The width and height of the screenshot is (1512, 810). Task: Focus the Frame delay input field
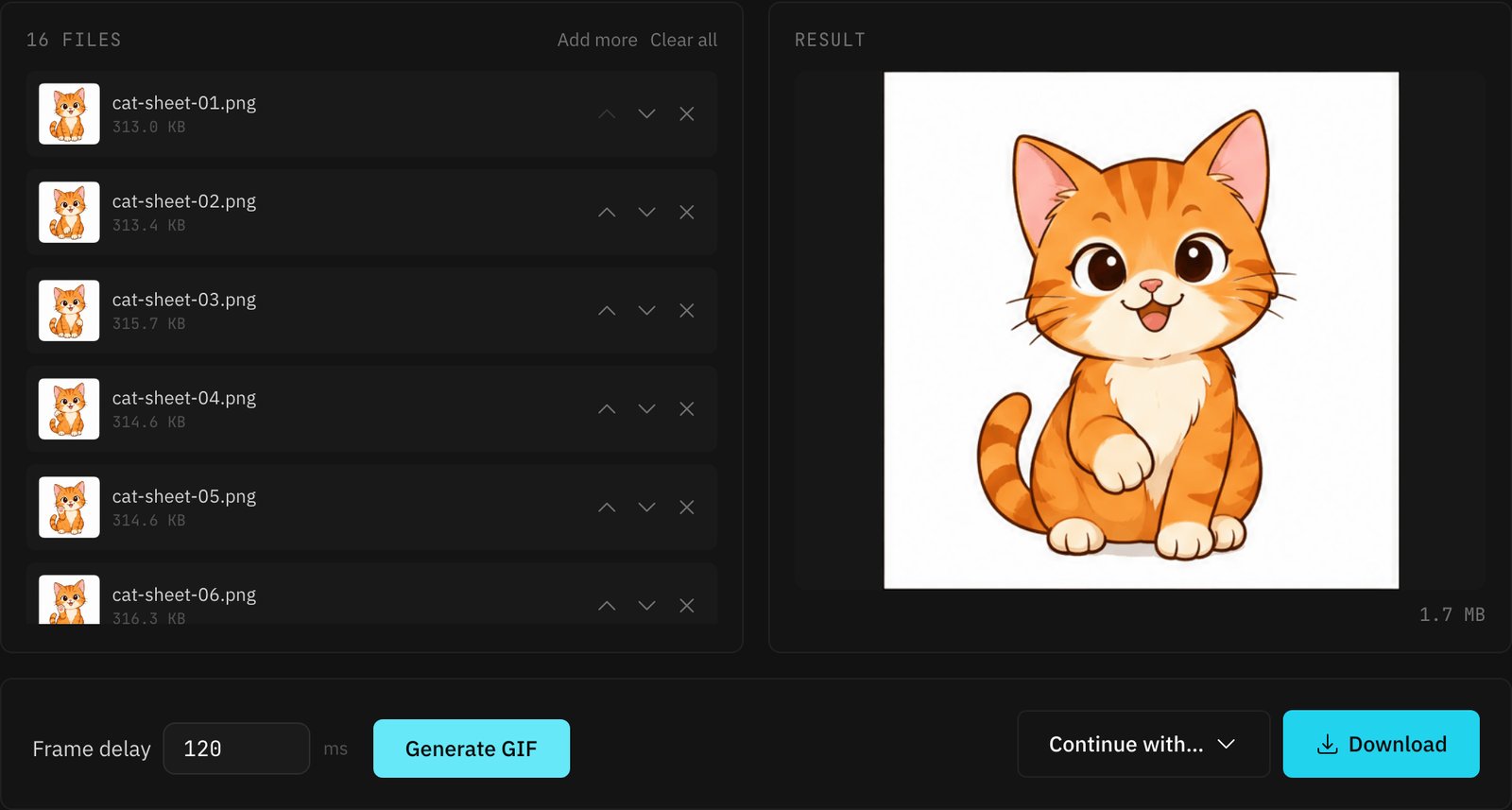coord(236,749)
